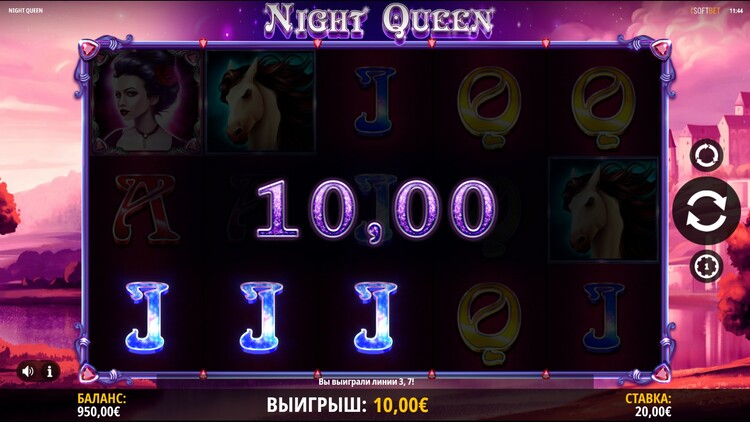Click the ВЫИГРЫШ 10,00€ win display
The height and width of the screenshot is (422, 750).
point(347,405)
